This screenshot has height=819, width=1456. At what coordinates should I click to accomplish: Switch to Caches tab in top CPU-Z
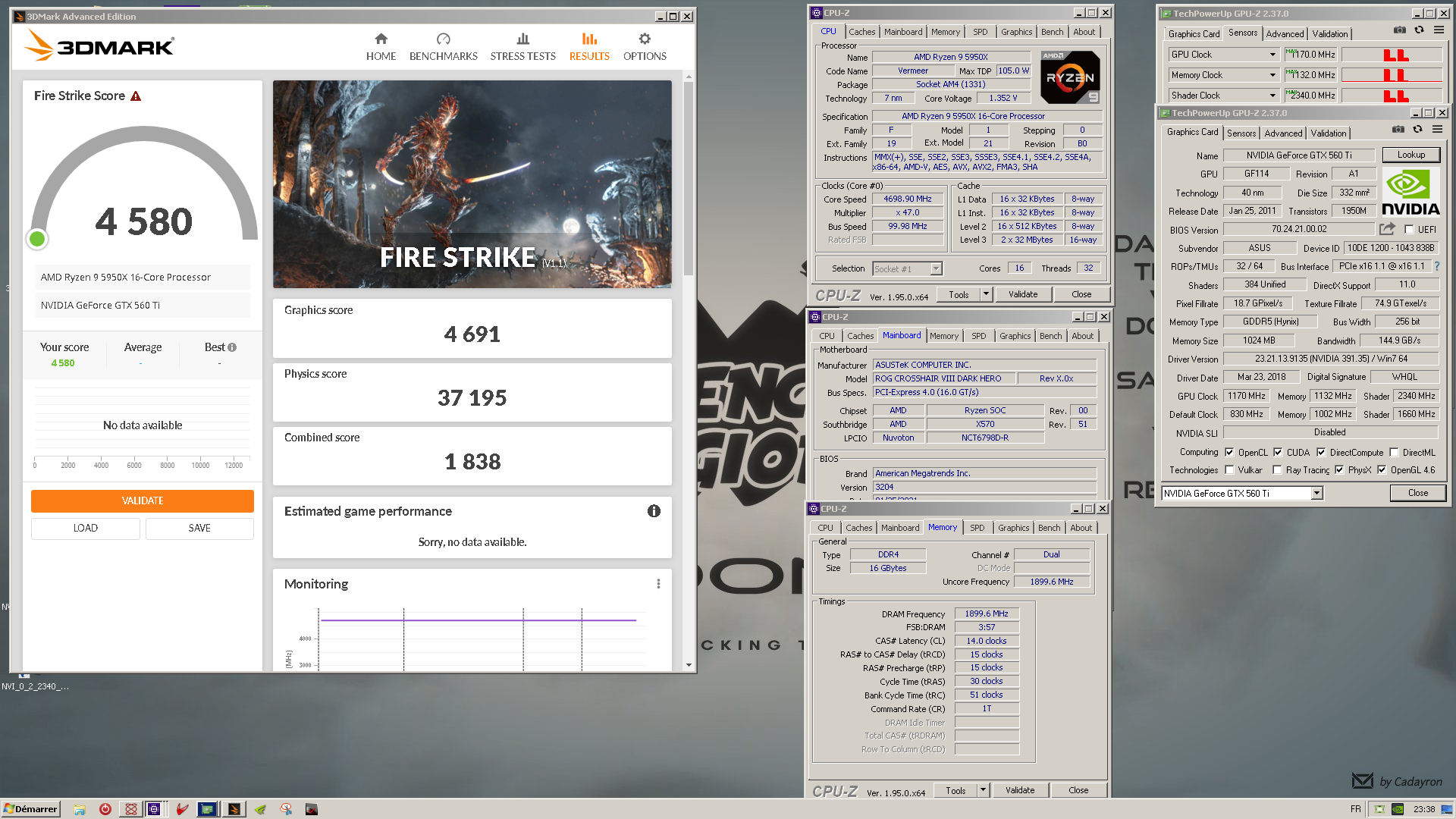click(861, 32)
